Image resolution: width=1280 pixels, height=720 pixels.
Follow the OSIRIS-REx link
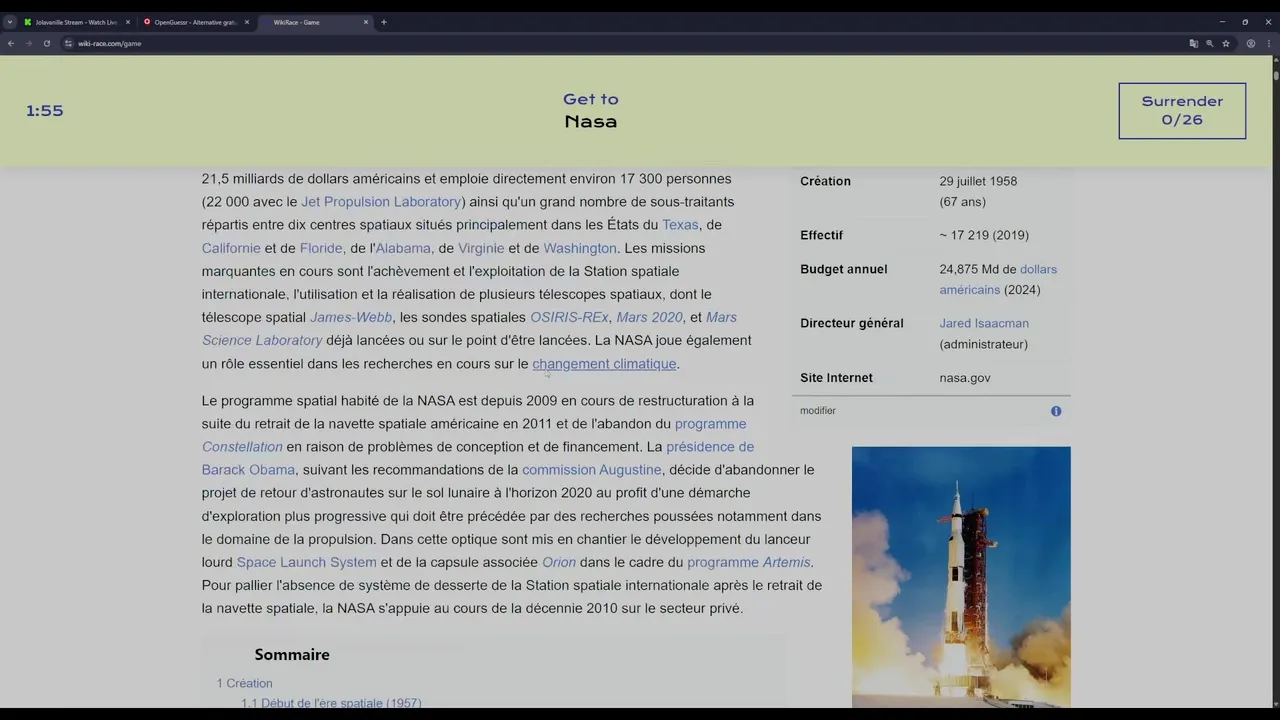(x=570, y=317)
